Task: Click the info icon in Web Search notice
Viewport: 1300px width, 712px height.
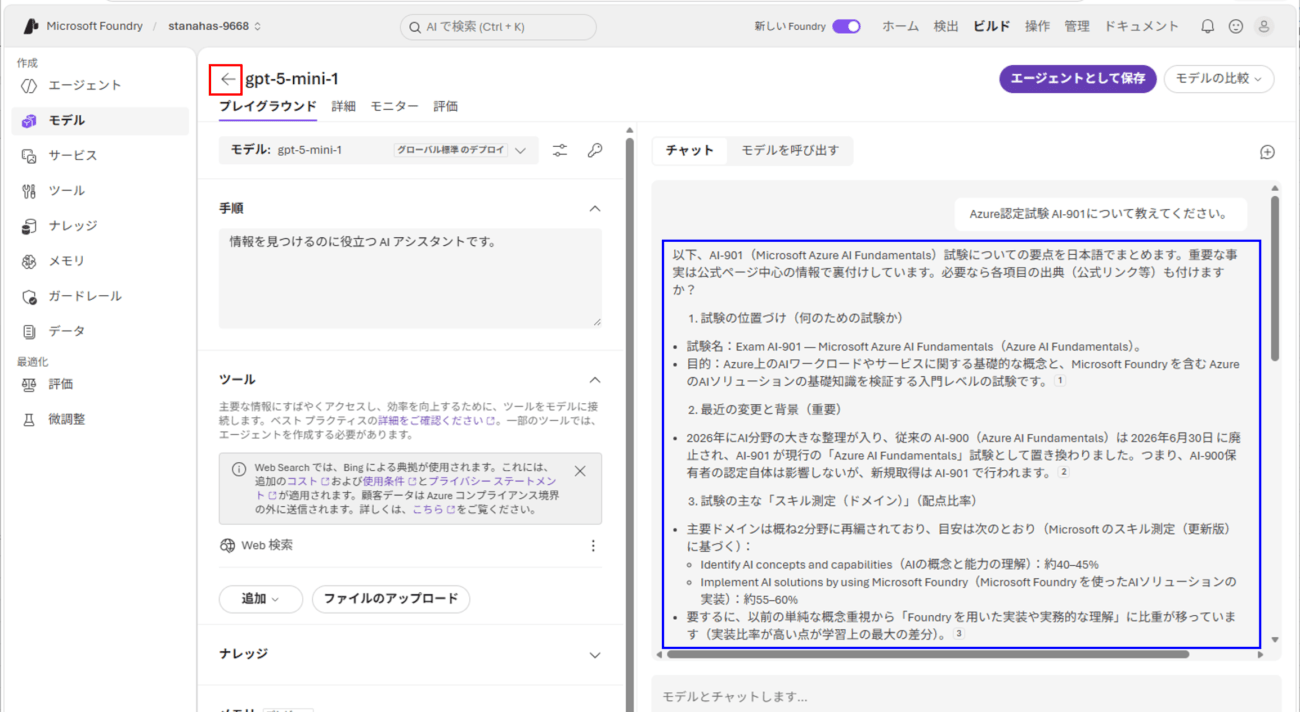Action: pos(238,469)
